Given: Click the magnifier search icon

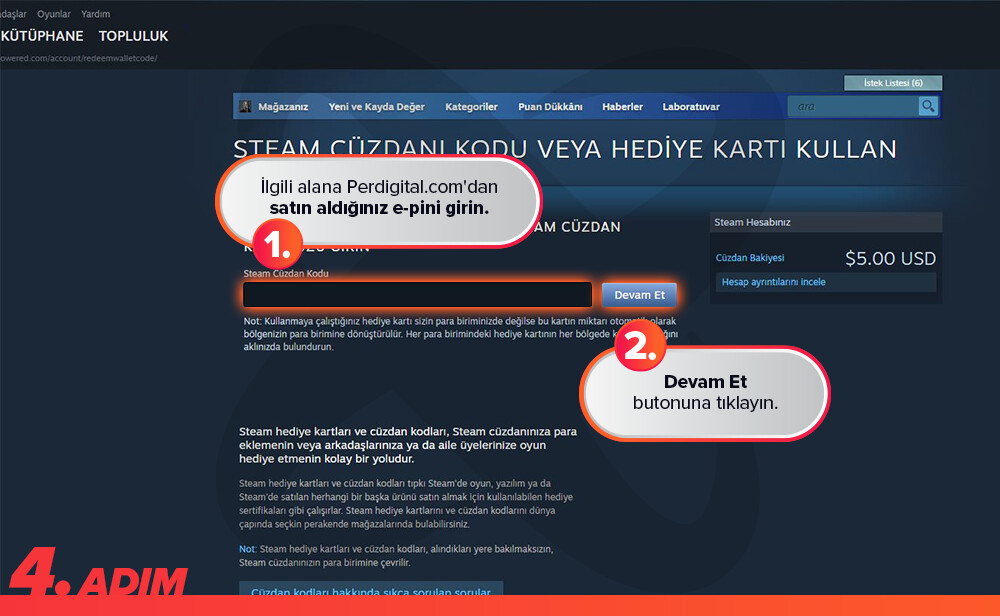Looking at the screenshot, I should pyautogui.click(x=928, y=106).
